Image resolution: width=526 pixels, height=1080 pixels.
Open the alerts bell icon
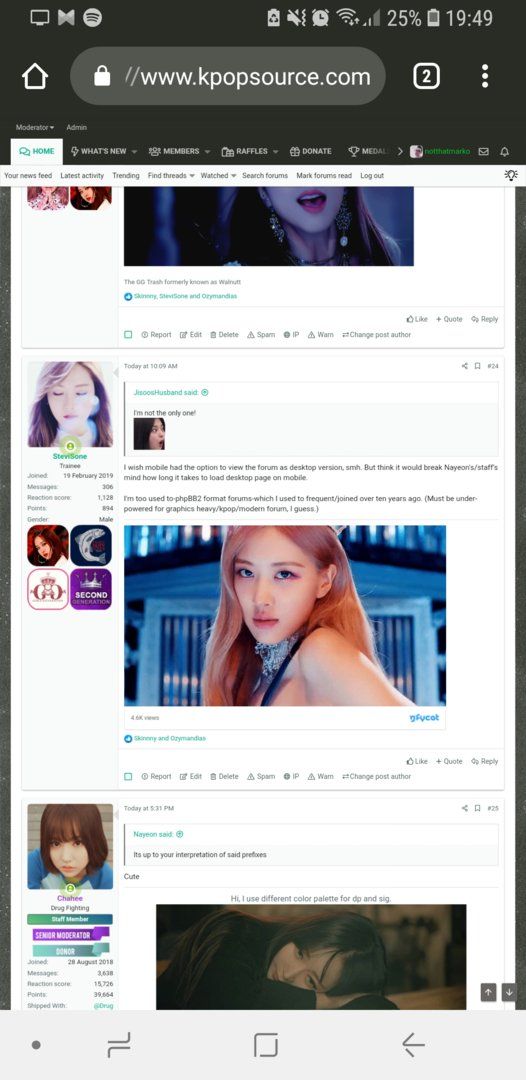[504, 152]
